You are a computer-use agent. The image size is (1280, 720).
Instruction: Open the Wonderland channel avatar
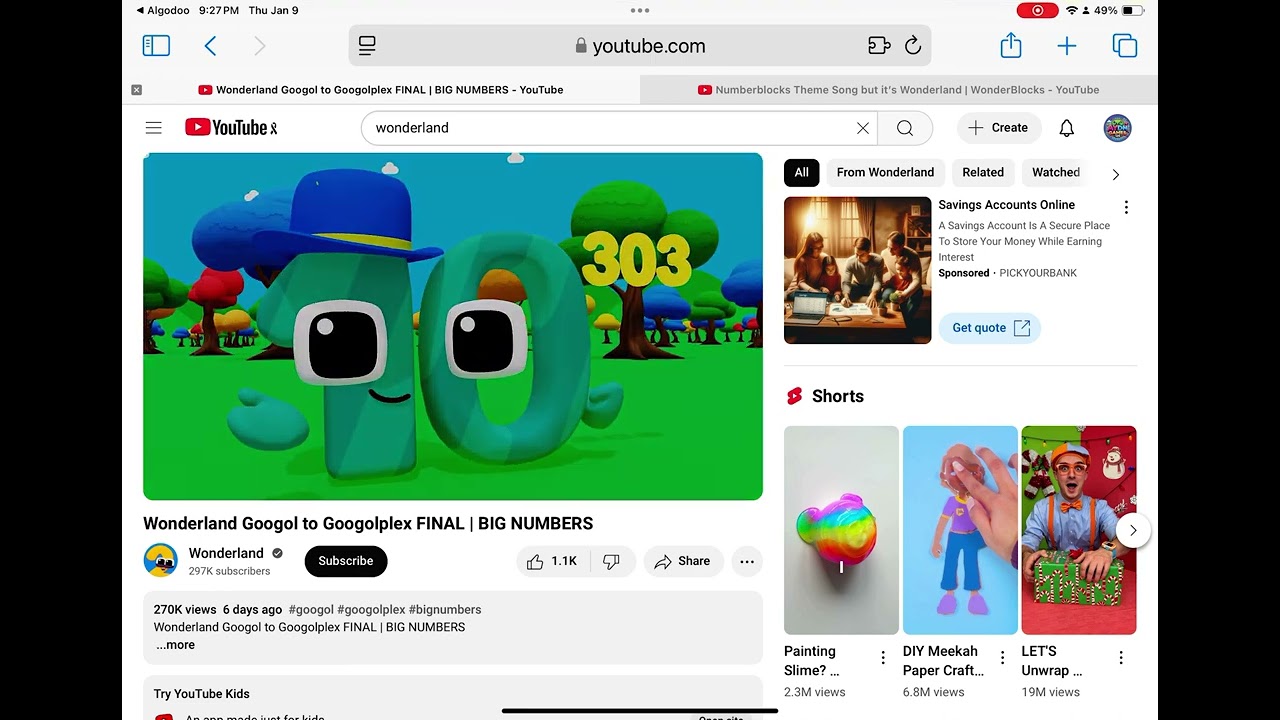tap(161, 561)
